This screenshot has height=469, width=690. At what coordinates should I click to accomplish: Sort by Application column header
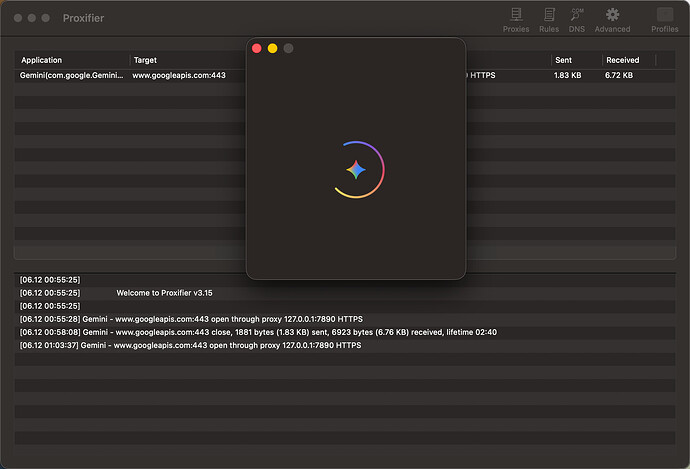(x=42, y=60)
